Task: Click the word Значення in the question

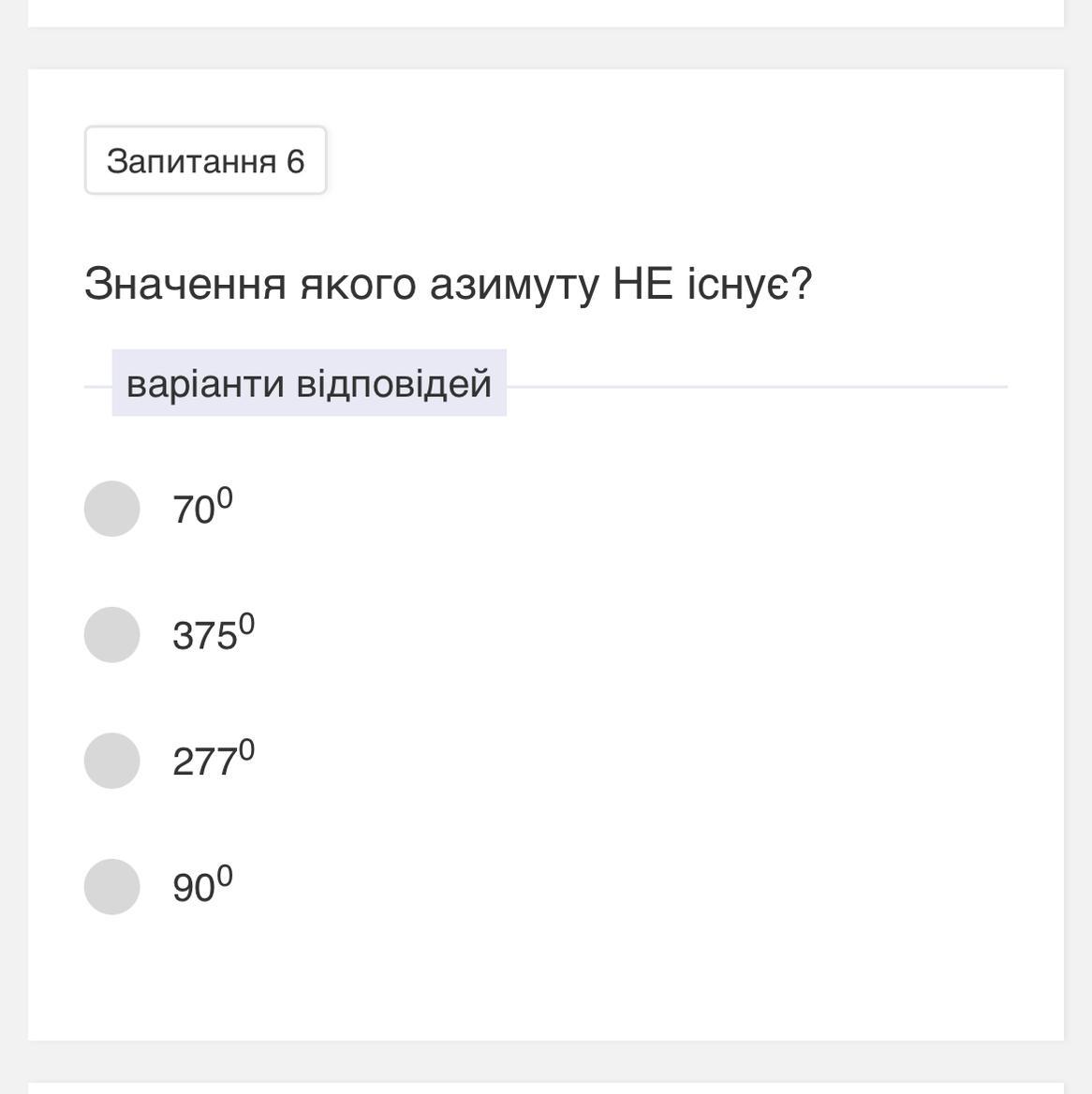Action: (184, 284)
